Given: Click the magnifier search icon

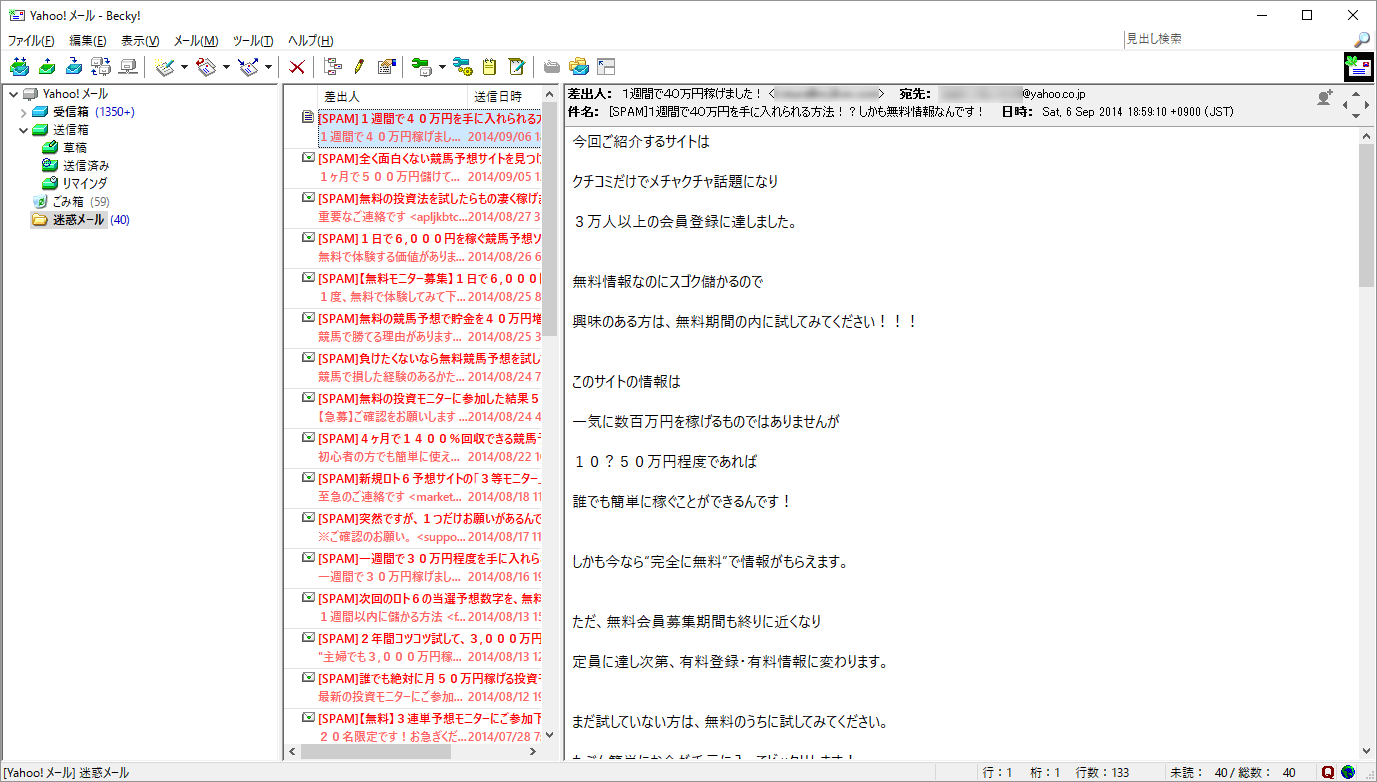Looking at the screenshot, I should click(1362, 40).
